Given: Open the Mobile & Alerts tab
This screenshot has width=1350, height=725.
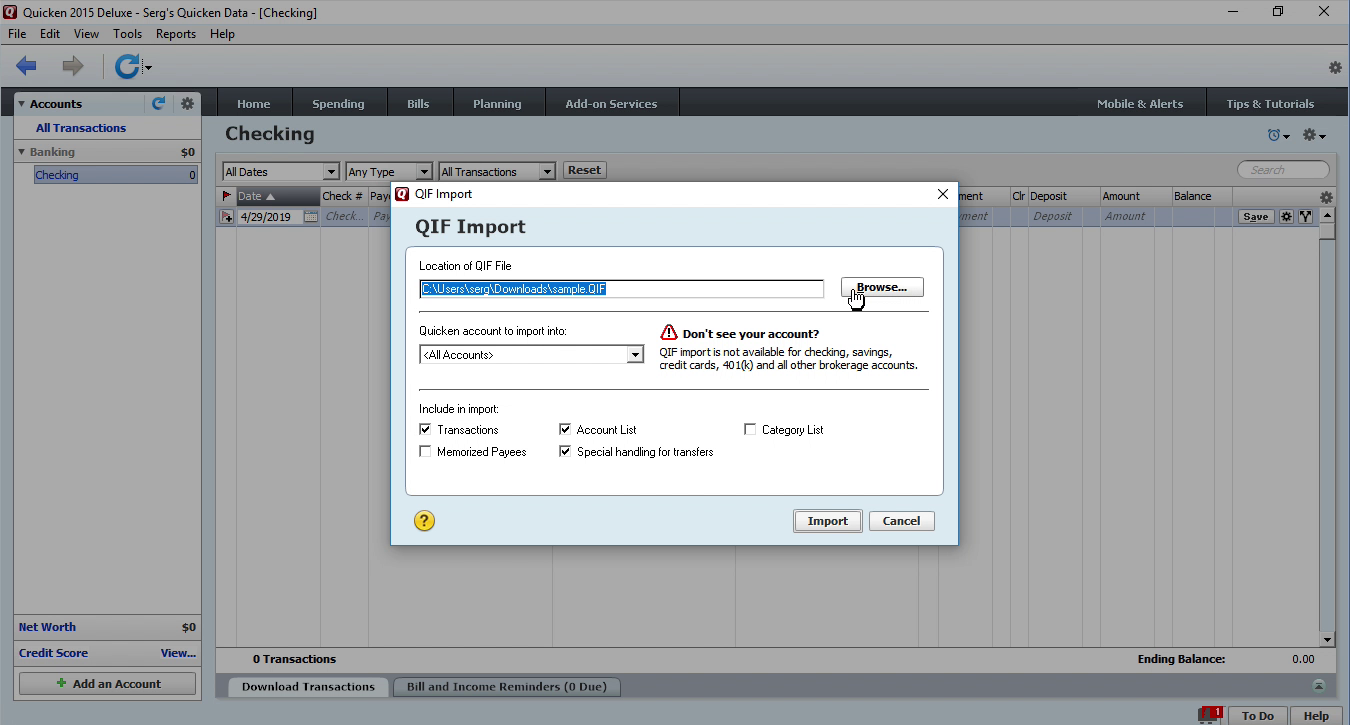Looking at the screenshot, I should point(1139,103).
